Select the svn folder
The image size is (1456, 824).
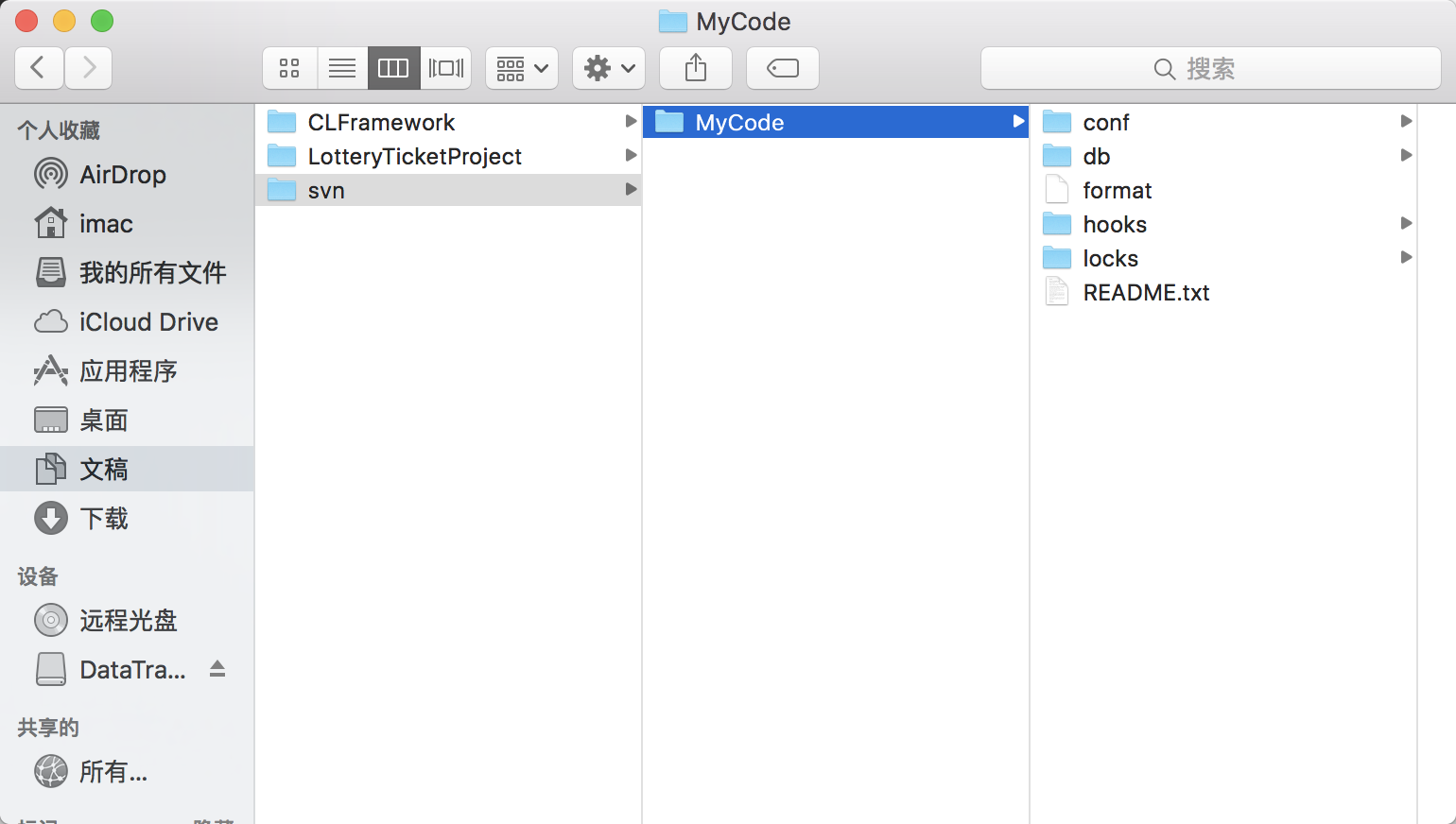point(448,190)
